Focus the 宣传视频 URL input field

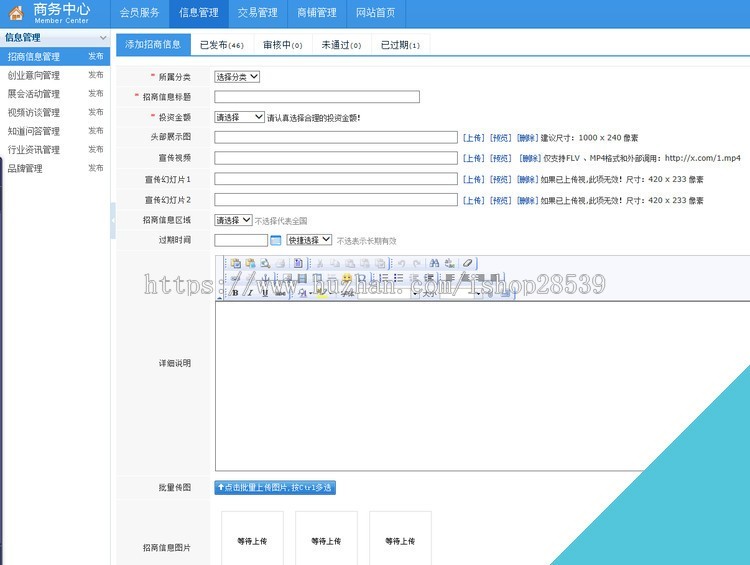[336, 158]
